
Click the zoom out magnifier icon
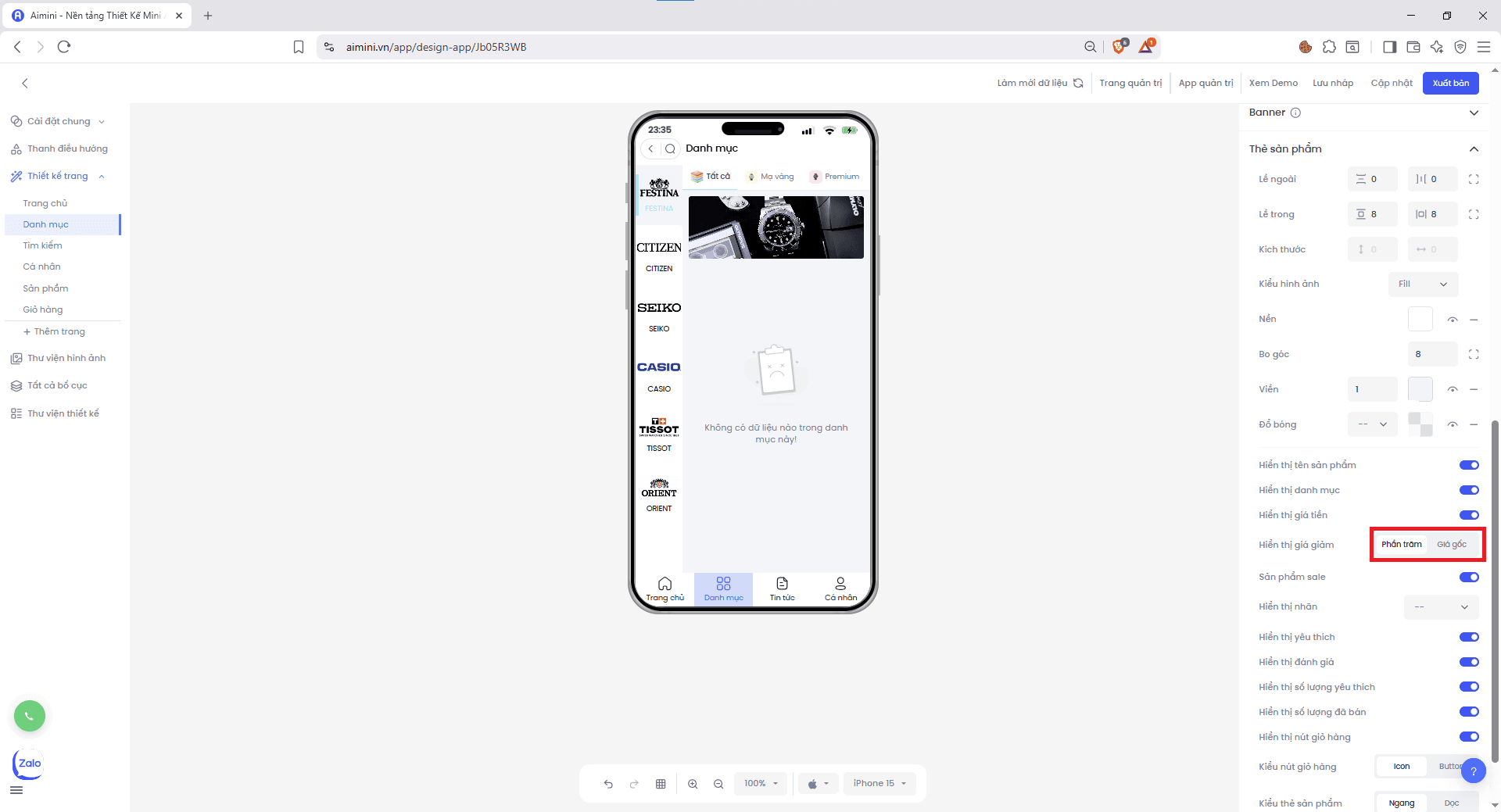[718, 784]
